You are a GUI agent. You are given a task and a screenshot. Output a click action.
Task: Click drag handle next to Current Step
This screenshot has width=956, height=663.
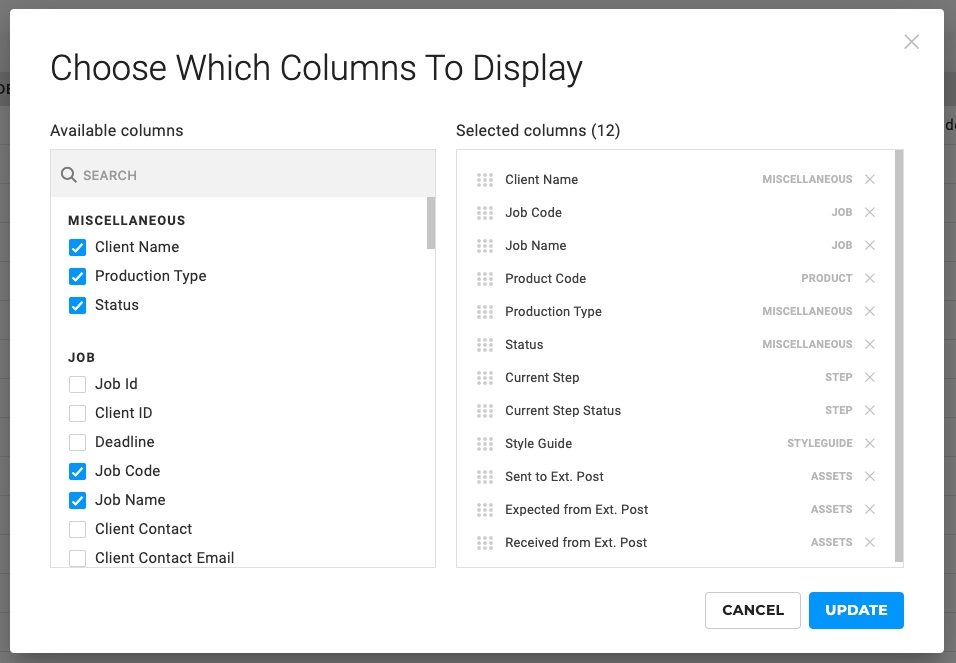point(485,378)
